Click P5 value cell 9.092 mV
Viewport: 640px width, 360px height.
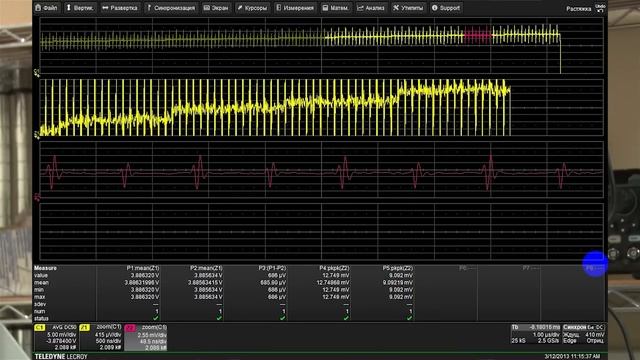(x=401, y=276)
